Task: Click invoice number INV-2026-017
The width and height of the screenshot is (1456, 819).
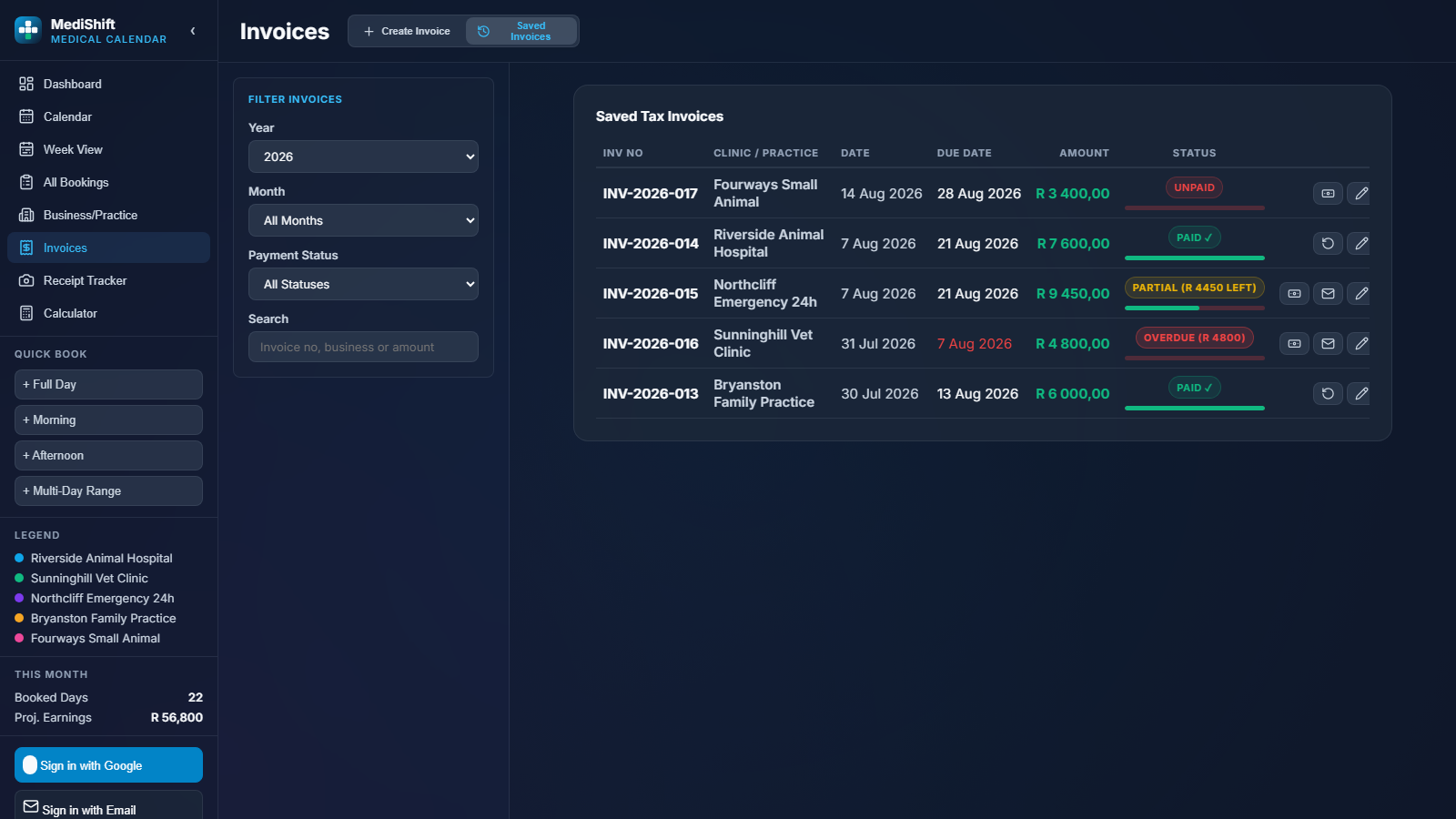Action: 650,193
